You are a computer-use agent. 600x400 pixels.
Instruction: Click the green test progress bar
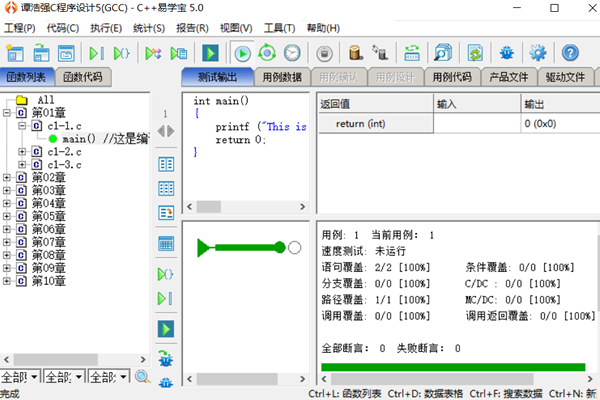[x=453, y=367]
